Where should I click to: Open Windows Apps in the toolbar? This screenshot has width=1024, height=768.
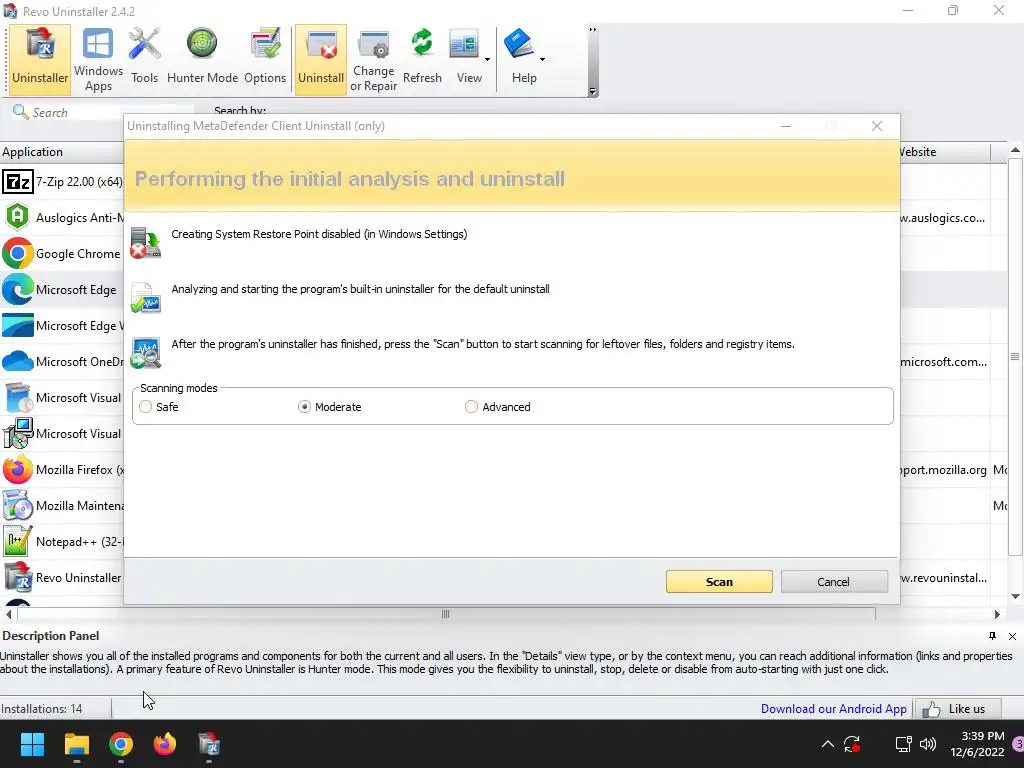pyautogui.click(x=98, y=59)
